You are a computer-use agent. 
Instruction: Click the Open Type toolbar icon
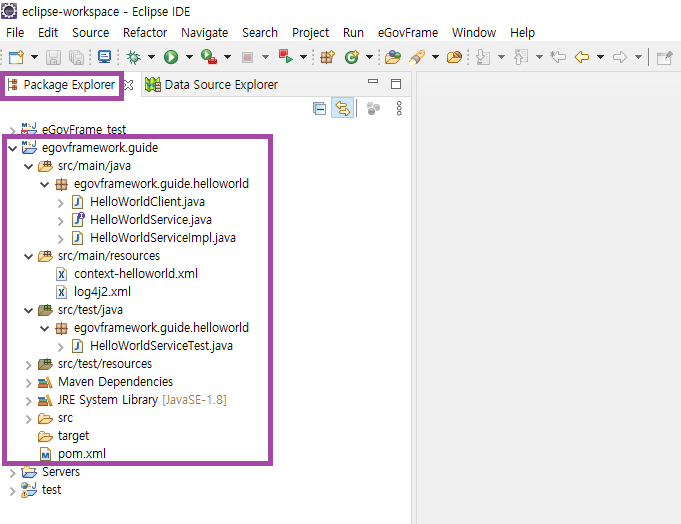(393, 57)
